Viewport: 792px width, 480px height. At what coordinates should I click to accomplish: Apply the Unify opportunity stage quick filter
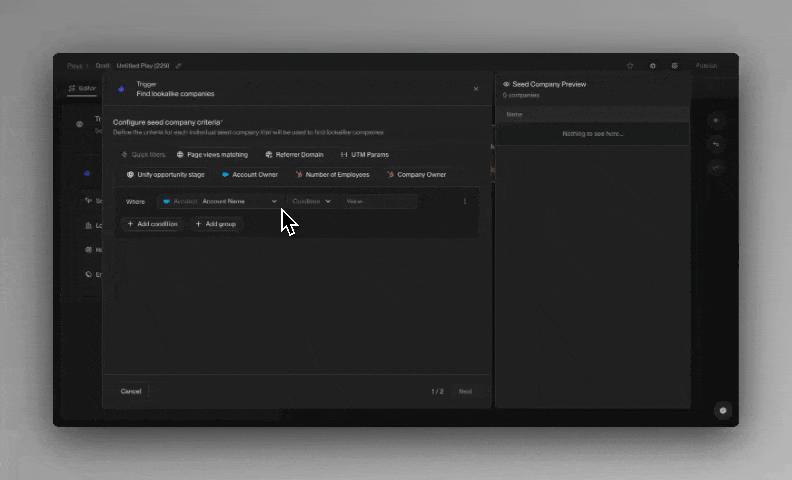pyautogui.click(x=165, y=174)
